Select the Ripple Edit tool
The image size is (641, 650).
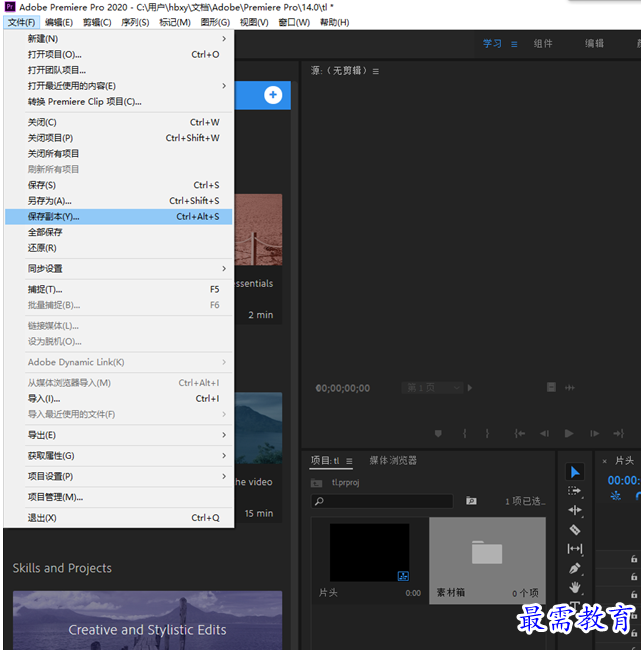575,510
